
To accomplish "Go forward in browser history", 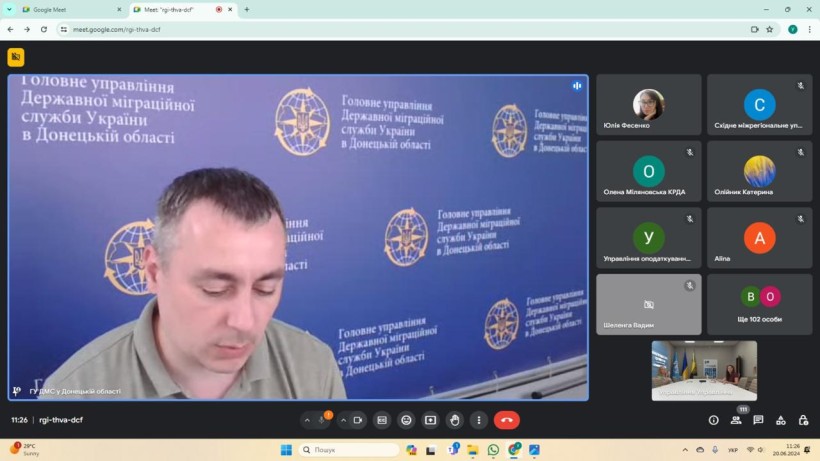I will (27, 29).
